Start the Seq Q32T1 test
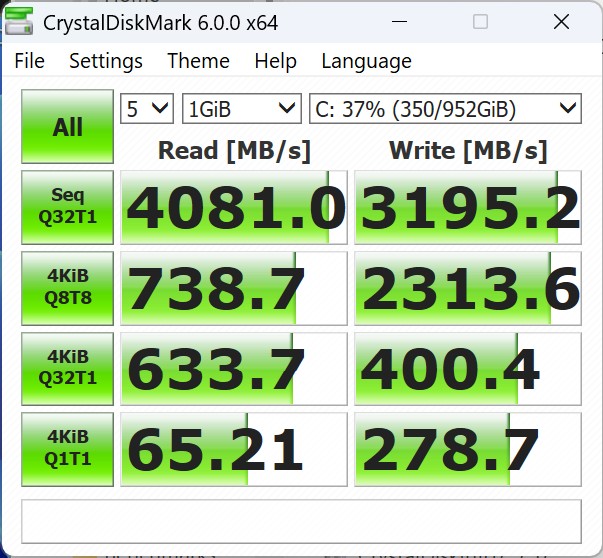Screen dimensions: 603x558 [67, 207]
